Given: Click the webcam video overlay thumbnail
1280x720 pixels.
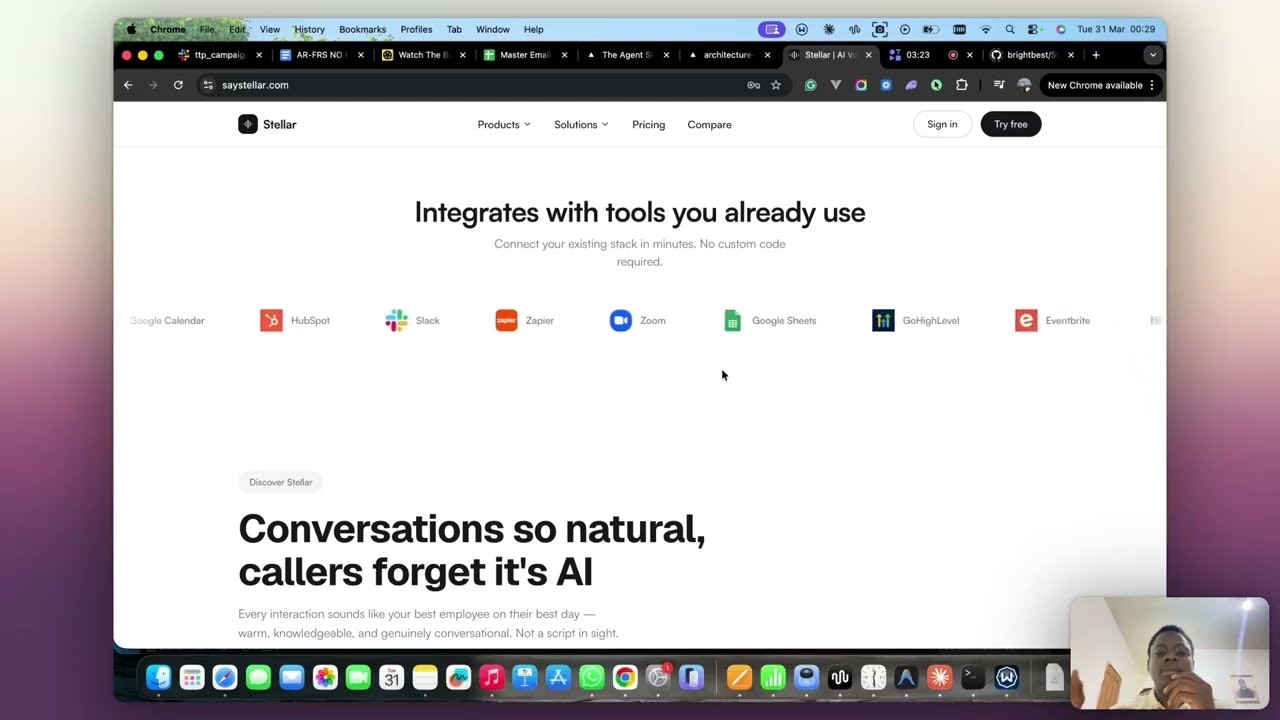Looking at the screenshot, I should point(1169,653).
